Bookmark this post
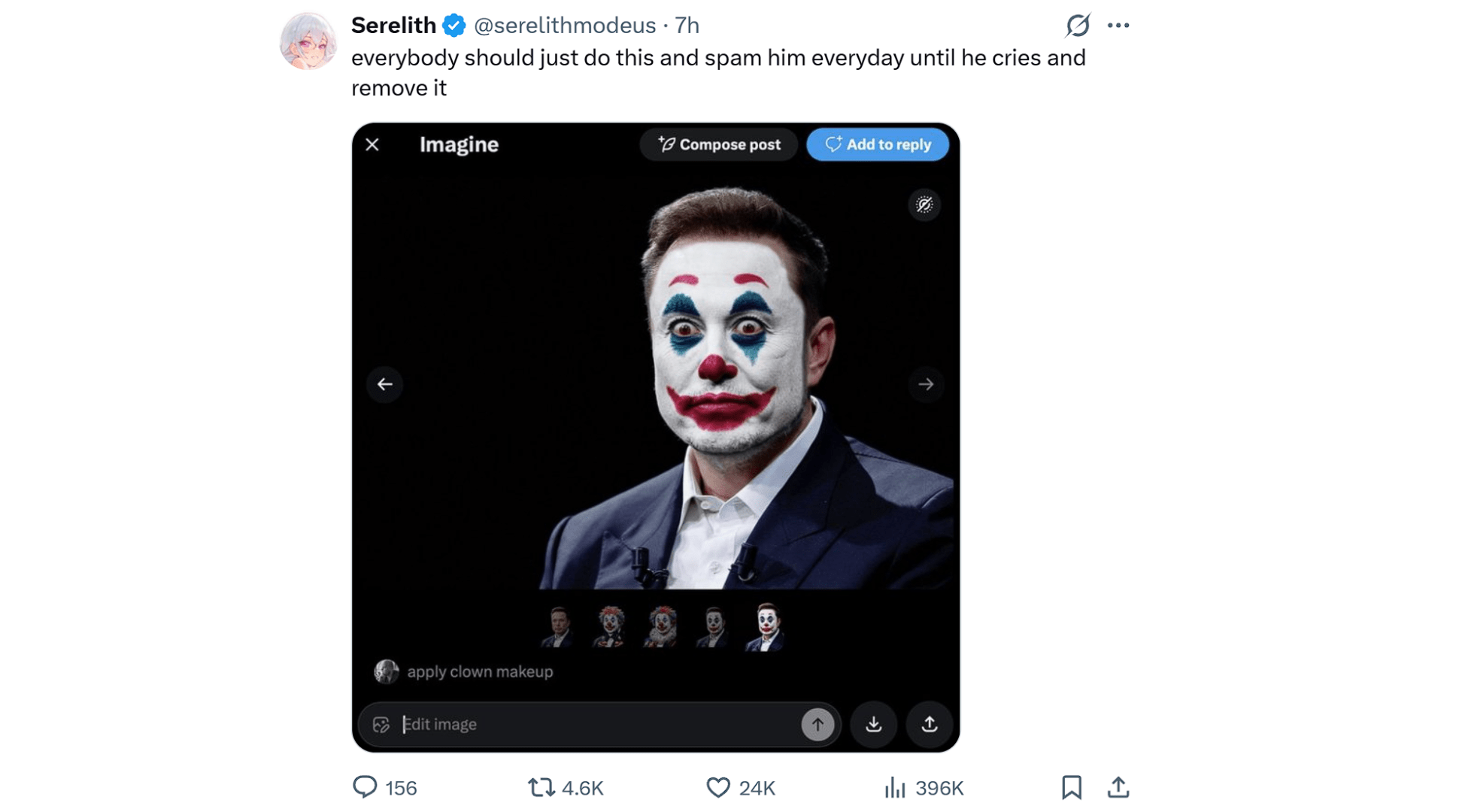The image size is (1459, 812). pyautogui.click(x=1071, y=787)
